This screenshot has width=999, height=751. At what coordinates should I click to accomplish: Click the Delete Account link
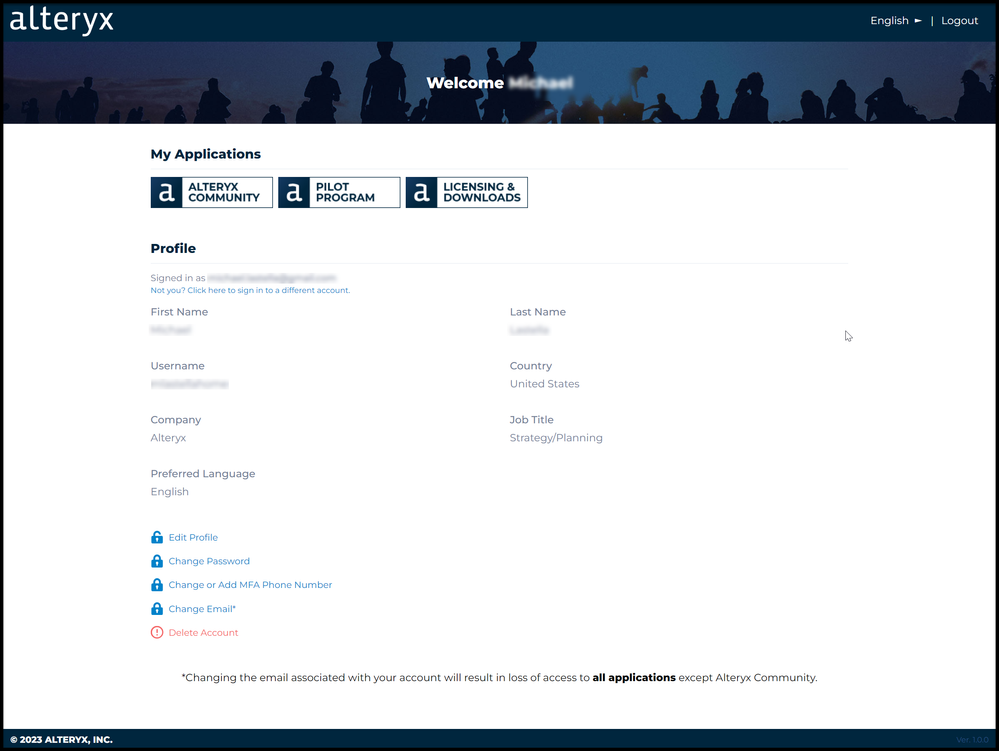point(203,633)
